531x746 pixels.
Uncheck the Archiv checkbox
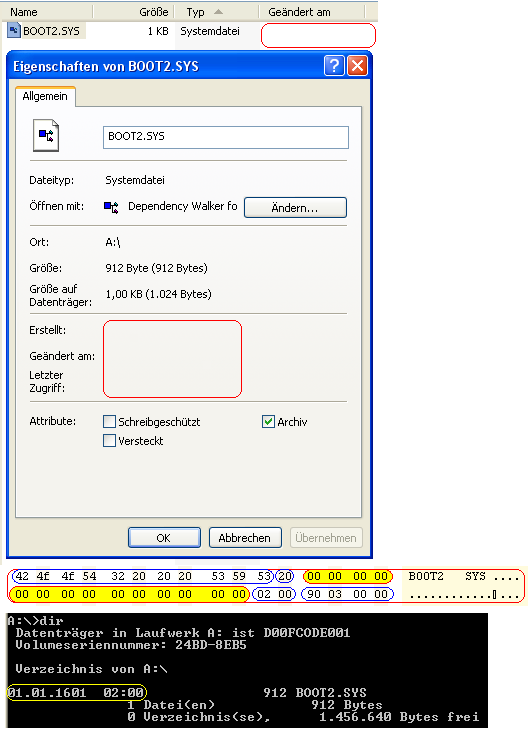(x=268, y=422)
